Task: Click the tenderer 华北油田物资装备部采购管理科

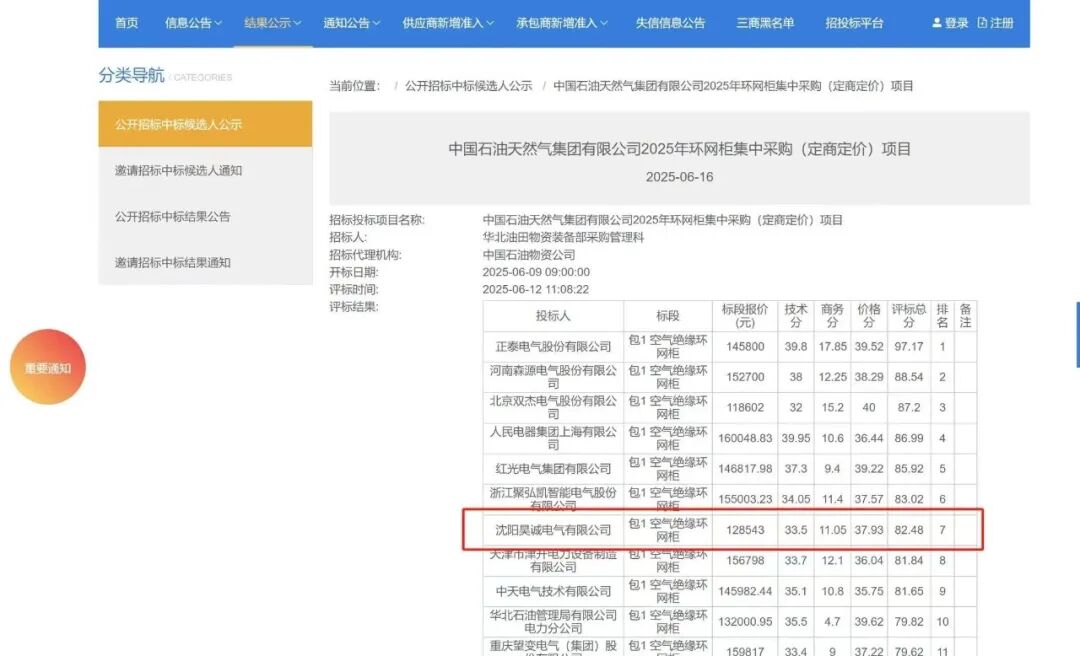Action: pos(563,237)
